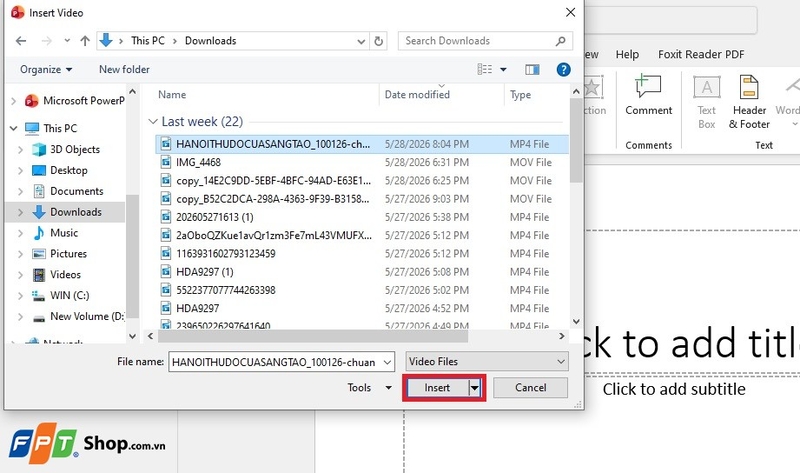Viewport: 800px width, 473px height.
Task: Close the Insert Video dialog
Action: tap(570, 12)
